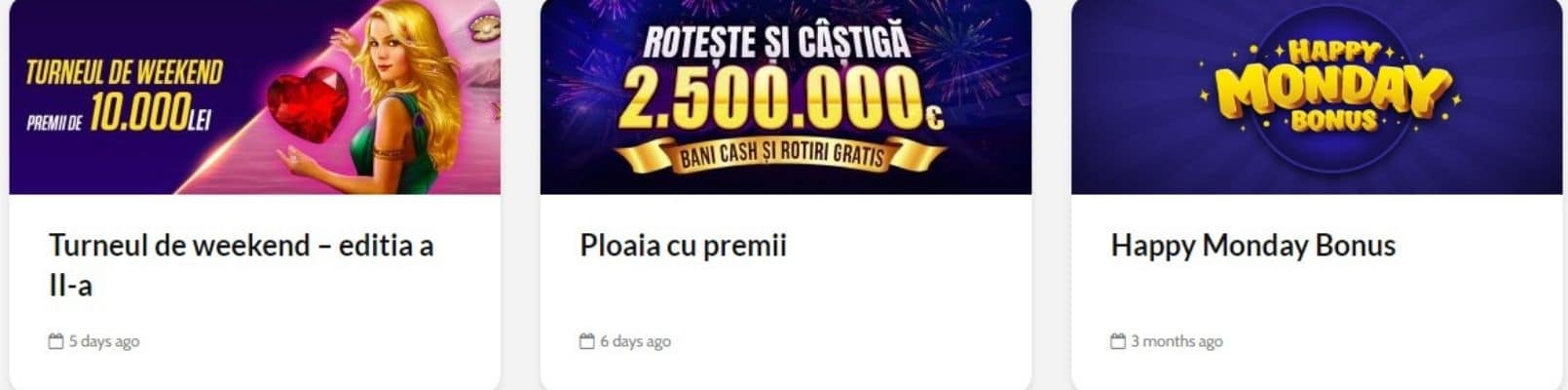Click the calendar icon beside '6 days ago'
Screen dimensions: 1568x390
coord(586,341)
